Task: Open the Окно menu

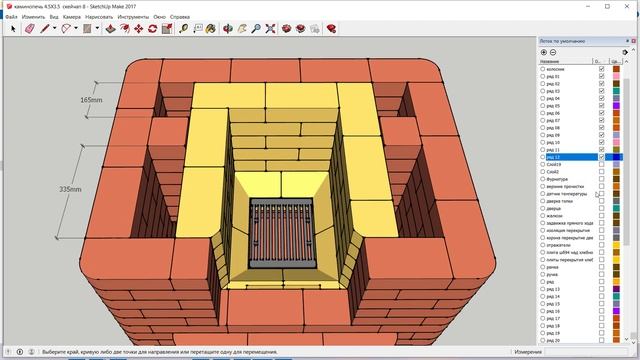Action: pos(160,17)
